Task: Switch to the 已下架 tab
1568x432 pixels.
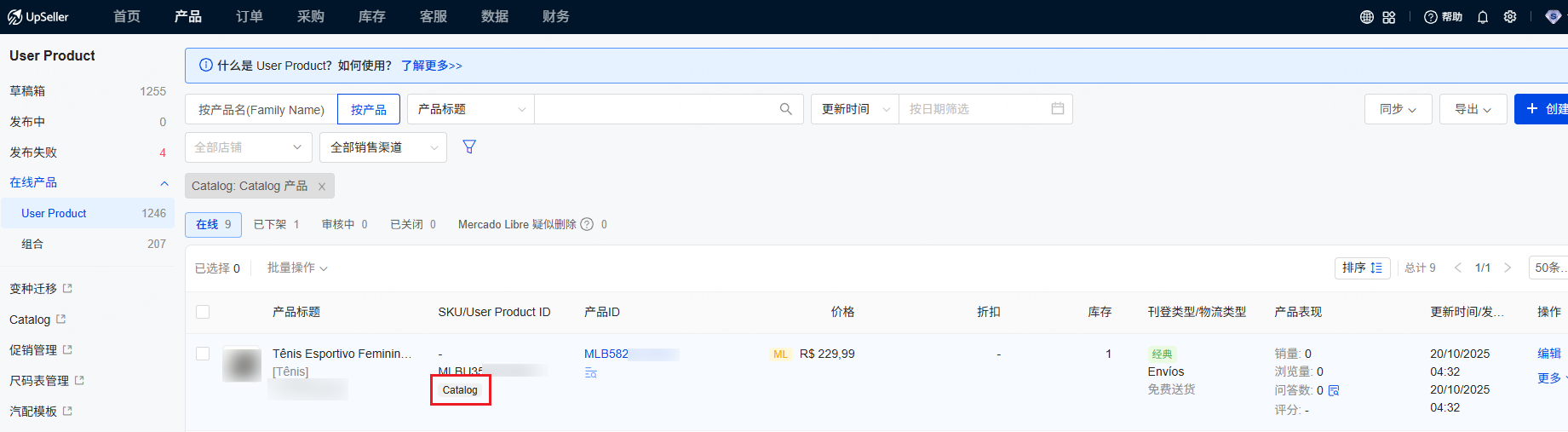Action: point(276,225)
